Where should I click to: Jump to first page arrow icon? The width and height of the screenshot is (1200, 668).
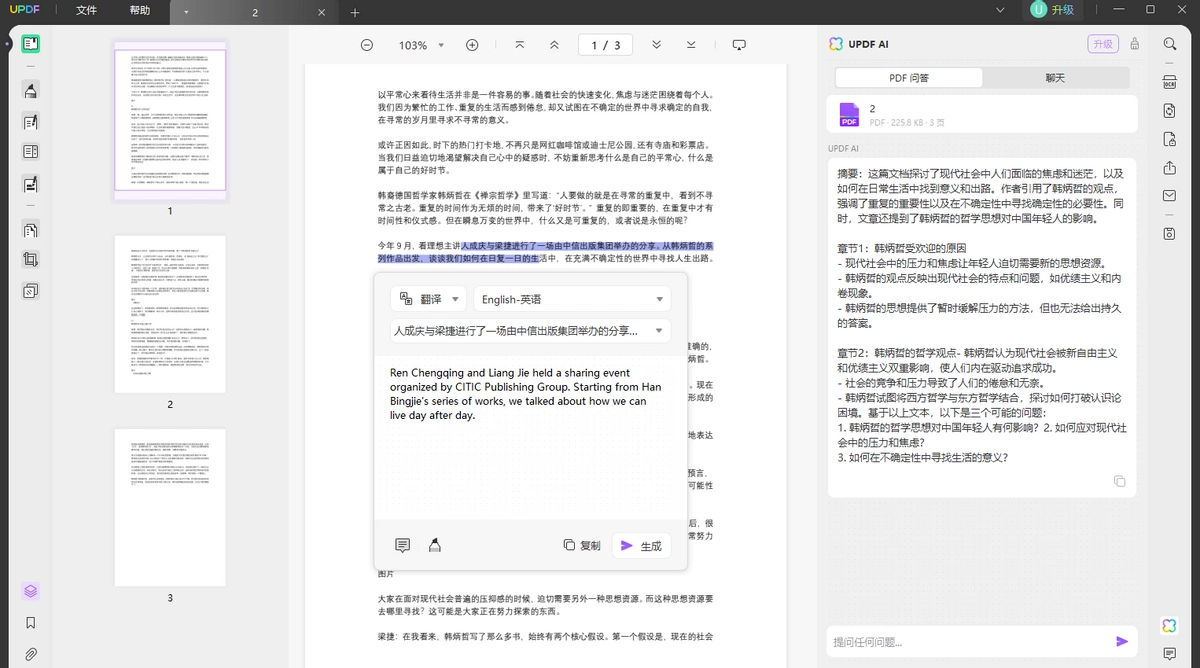(519, 45)
